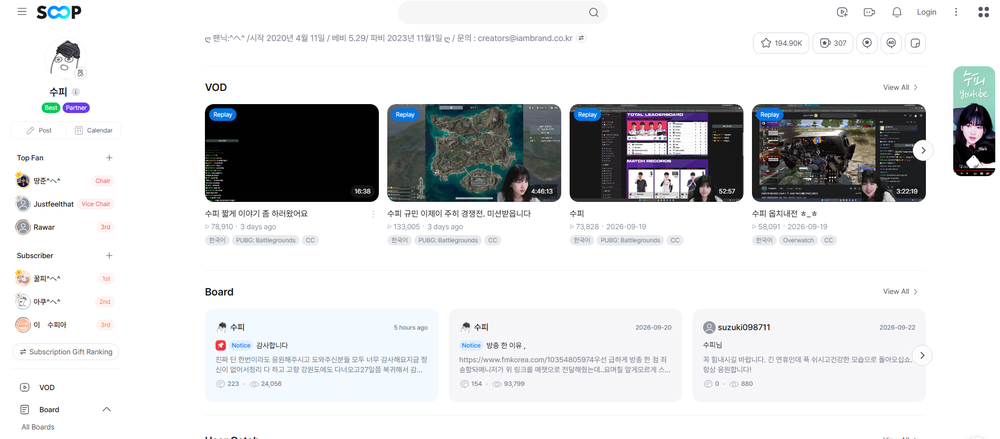Screen dimensions: 1000x439
Task: Click the Best badge
Action: (51, 108)
